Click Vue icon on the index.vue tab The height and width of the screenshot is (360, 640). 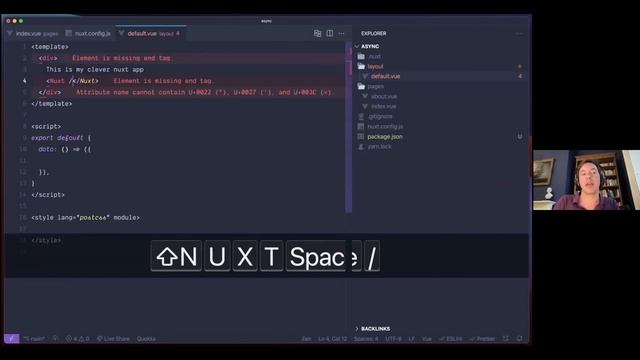[x=10, y=33]
